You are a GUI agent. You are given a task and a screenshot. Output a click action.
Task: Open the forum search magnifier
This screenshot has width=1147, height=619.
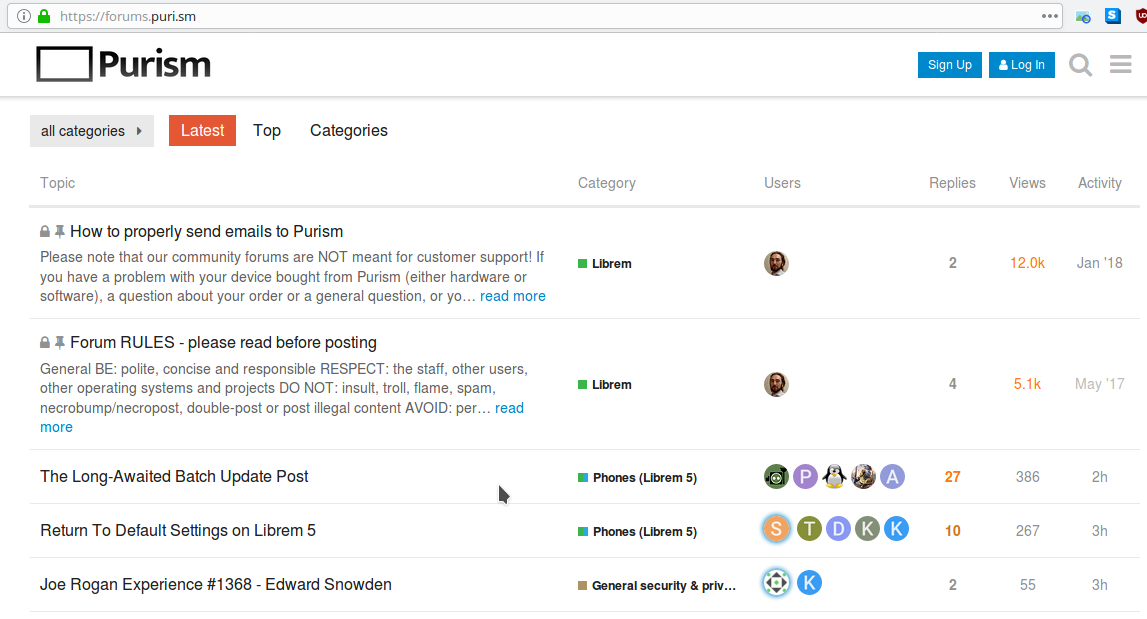pos(1080,64)
